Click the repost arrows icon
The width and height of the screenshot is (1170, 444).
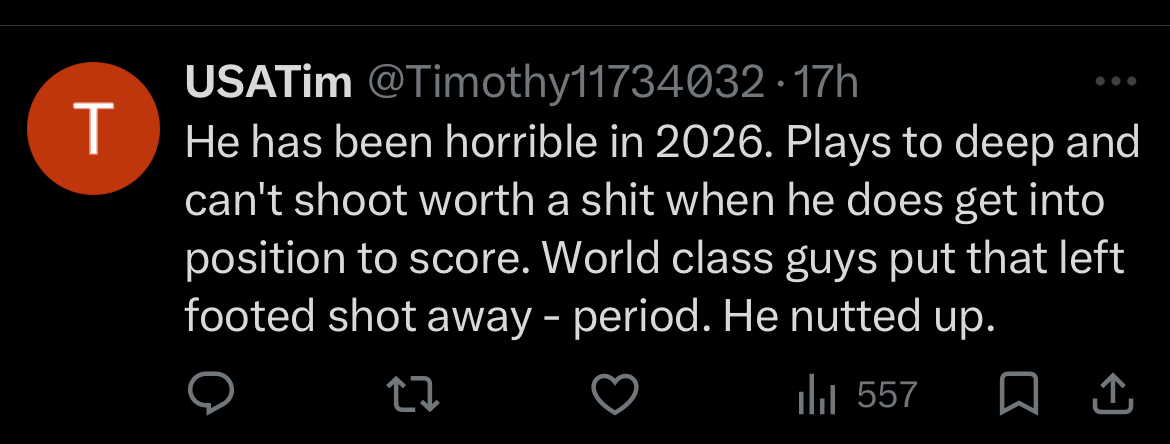pos(413,394)
